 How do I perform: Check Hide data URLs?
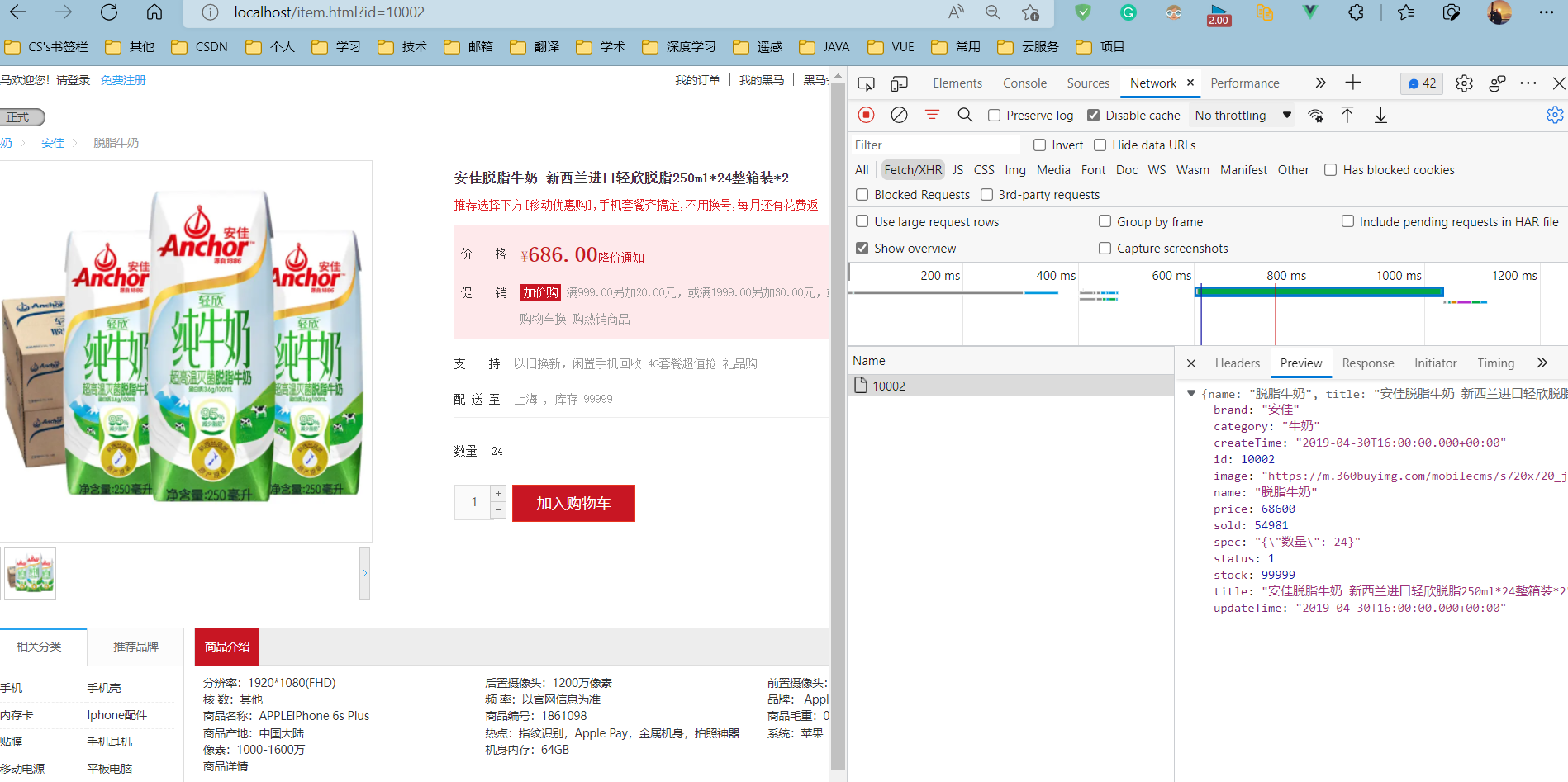coord(1100,145)
